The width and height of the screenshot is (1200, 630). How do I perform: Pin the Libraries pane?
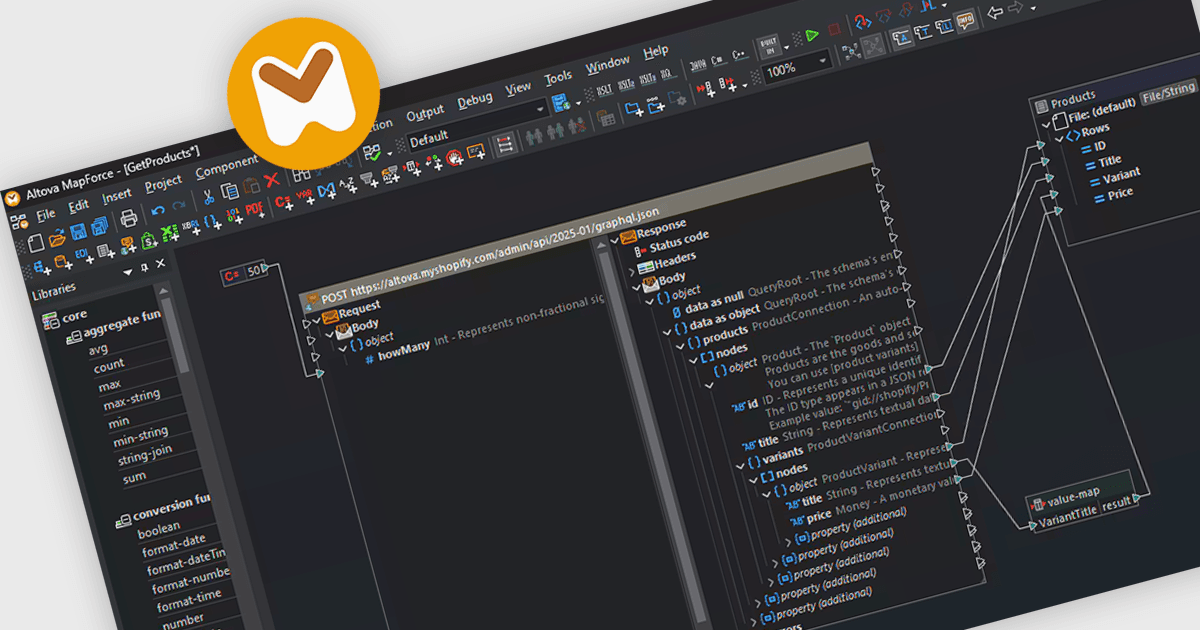144,267
